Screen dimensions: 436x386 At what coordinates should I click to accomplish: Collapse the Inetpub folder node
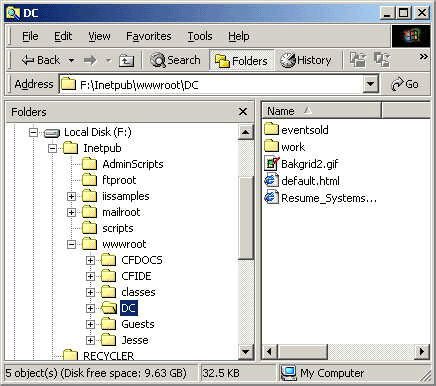point(52,148)
